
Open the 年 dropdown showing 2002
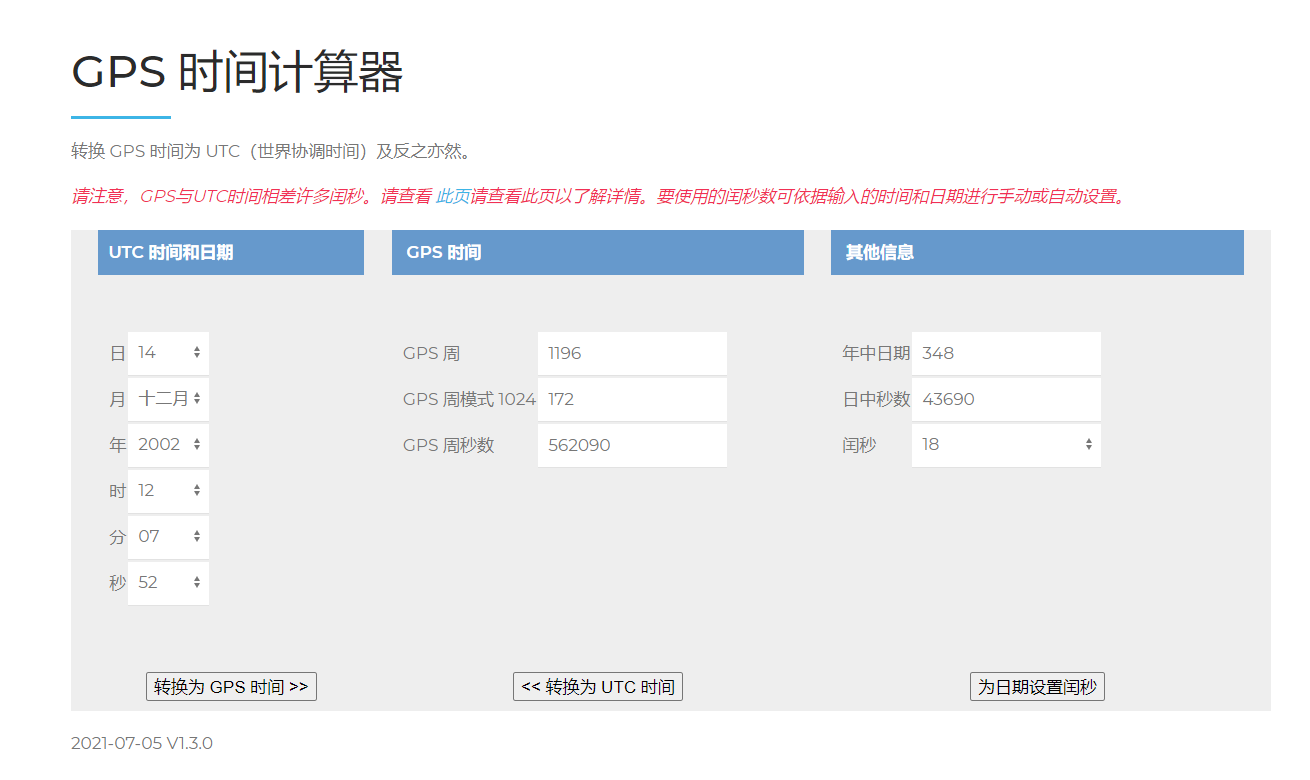pyautogui.click(x=168, y=444)
